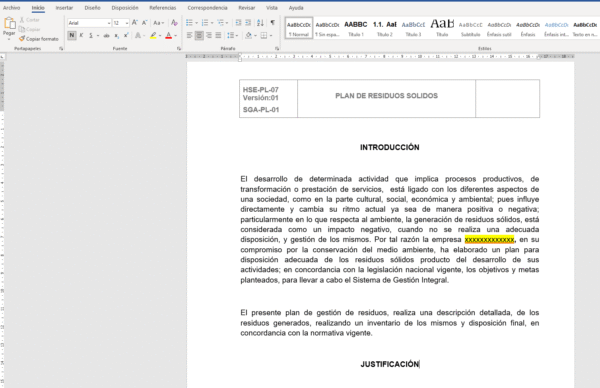Viewport: 600px width, 388px height.
Task: Apply subscript formatting
Action: [x=116, y=36]
